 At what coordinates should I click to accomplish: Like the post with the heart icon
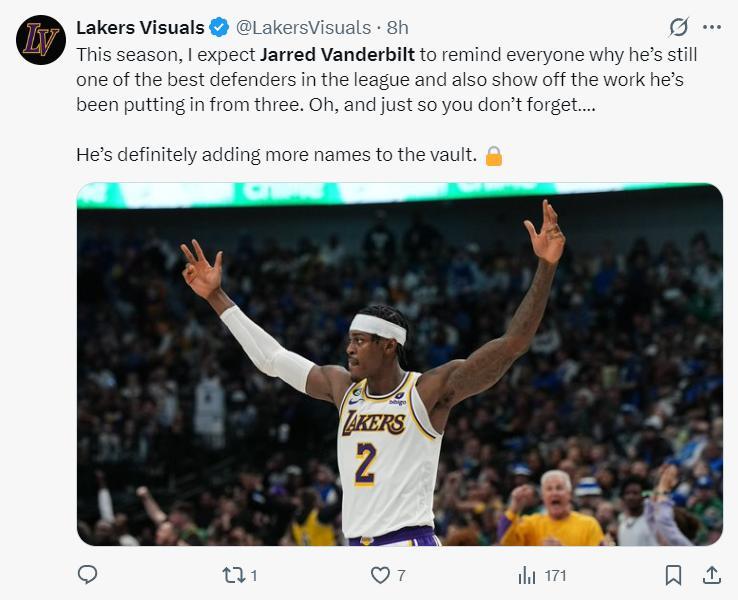[380, 575]
